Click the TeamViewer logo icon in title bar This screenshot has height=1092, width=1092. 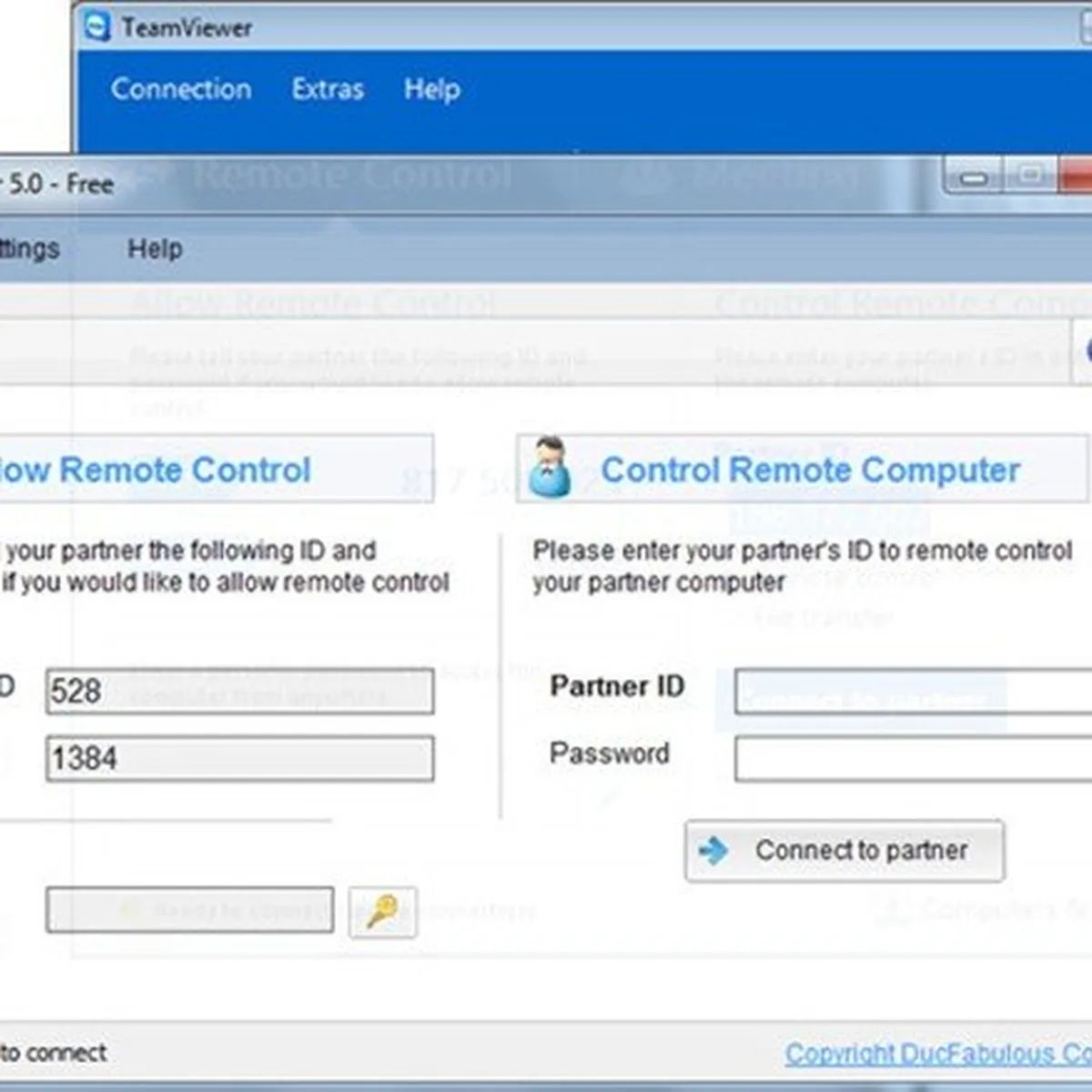pyautogui.click(x=96, y=27)
